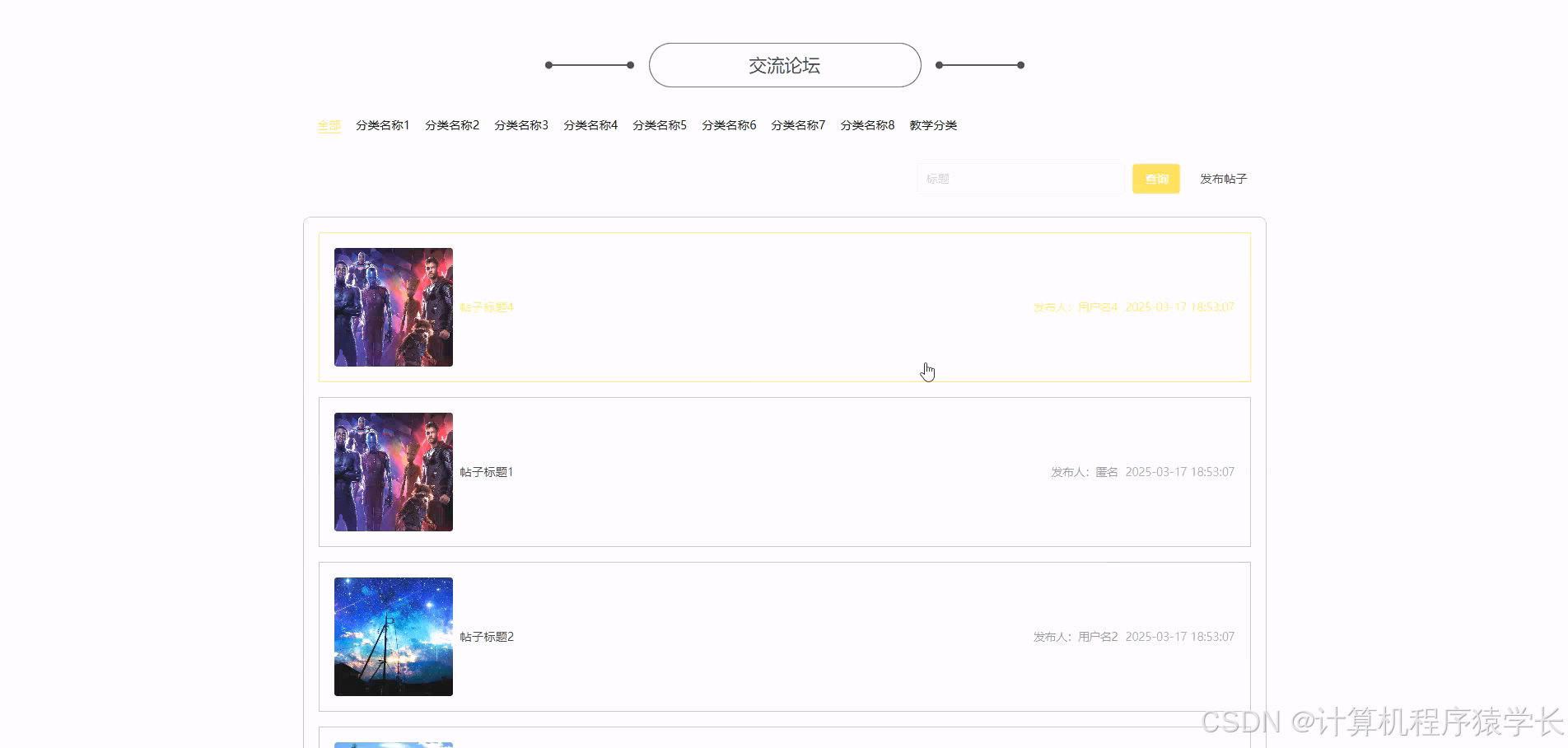The image size is (1568, 748).
Task: Go to 分类名称8 category
Action: (x=866, y=125)
